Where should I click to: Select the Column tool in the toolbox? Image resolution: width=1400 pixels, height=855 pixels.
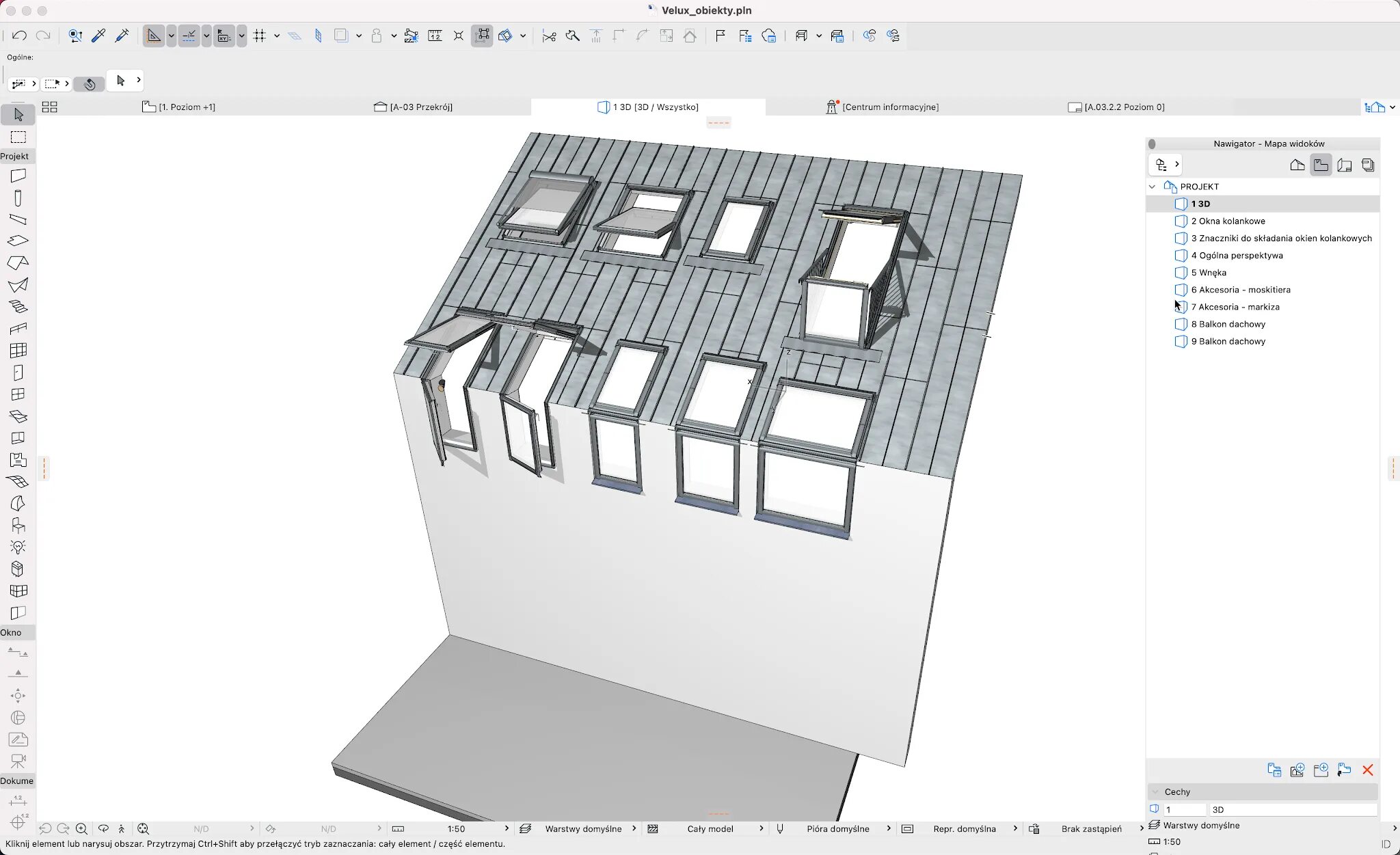(18, 198)
